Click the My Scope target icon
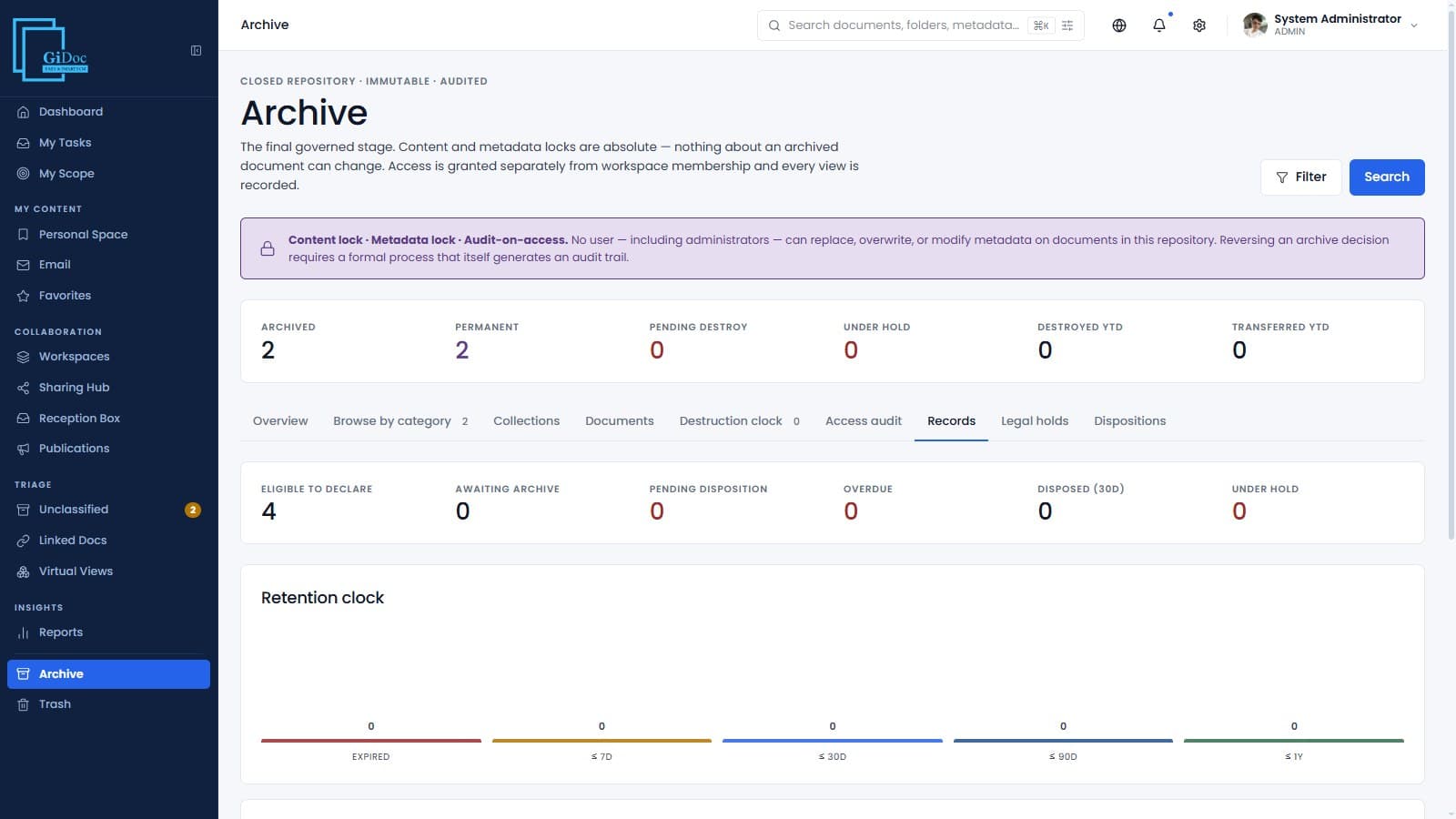Image resolution: width=1456 pixels, height=819 pixels. tap(24, 174)
